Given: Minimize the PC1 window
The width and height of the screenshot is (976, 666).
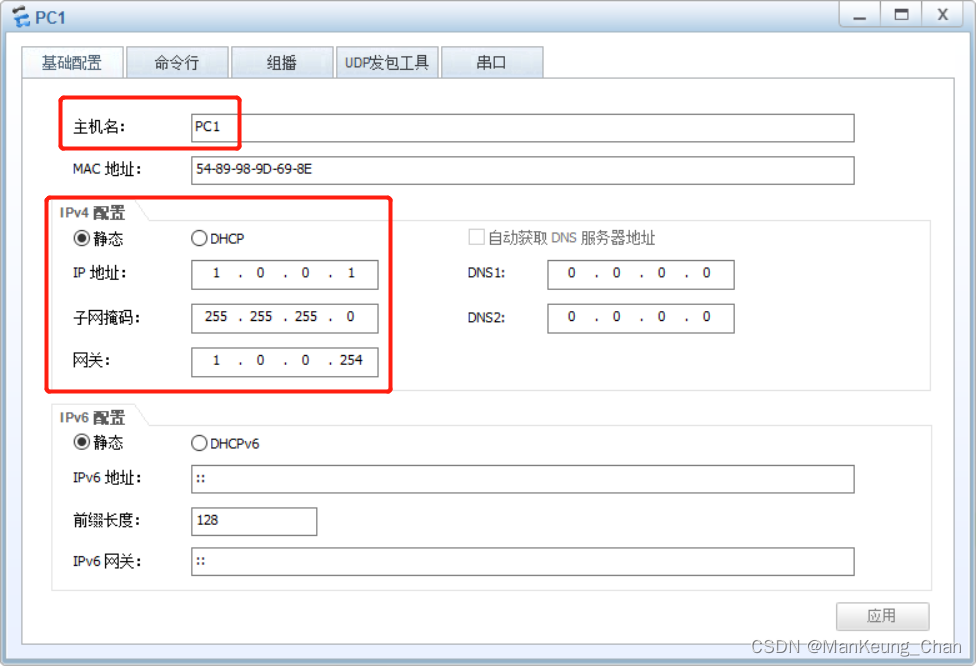Looking at the screenshot, I should tap(860, 15).
